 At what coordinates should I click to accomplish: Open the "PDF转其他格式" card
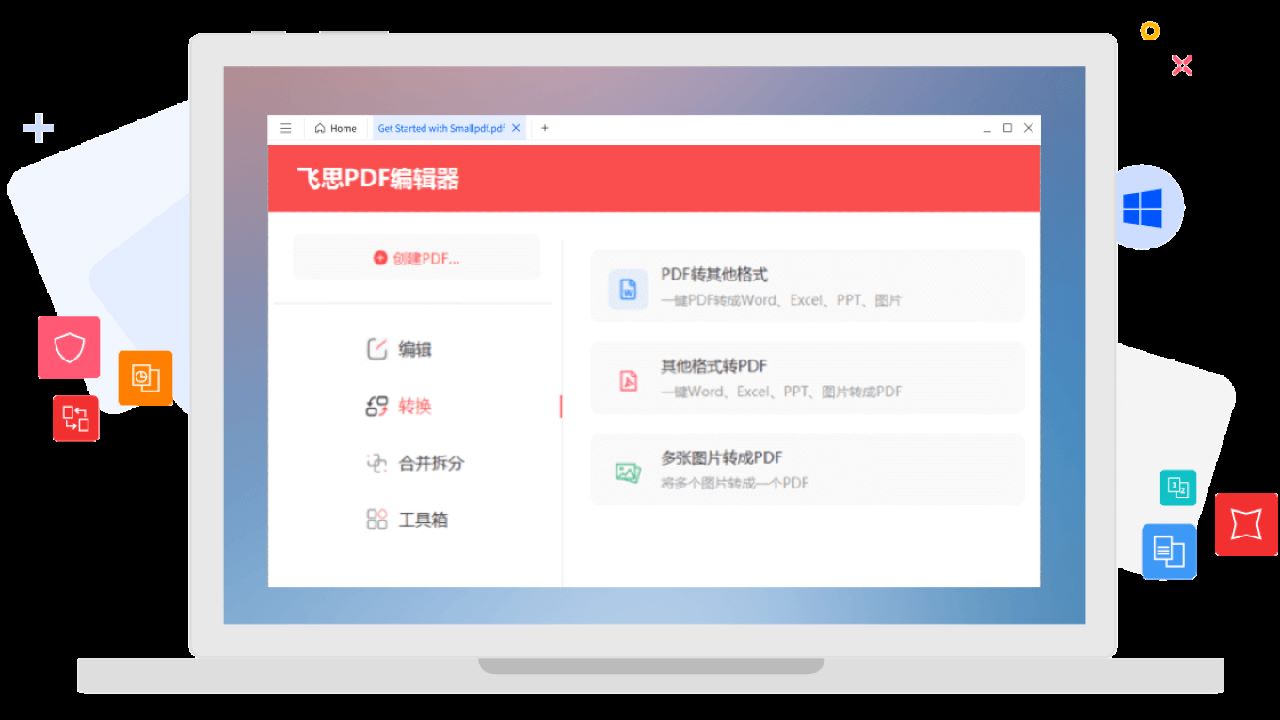pyautogui.click(x=808, y=285)
